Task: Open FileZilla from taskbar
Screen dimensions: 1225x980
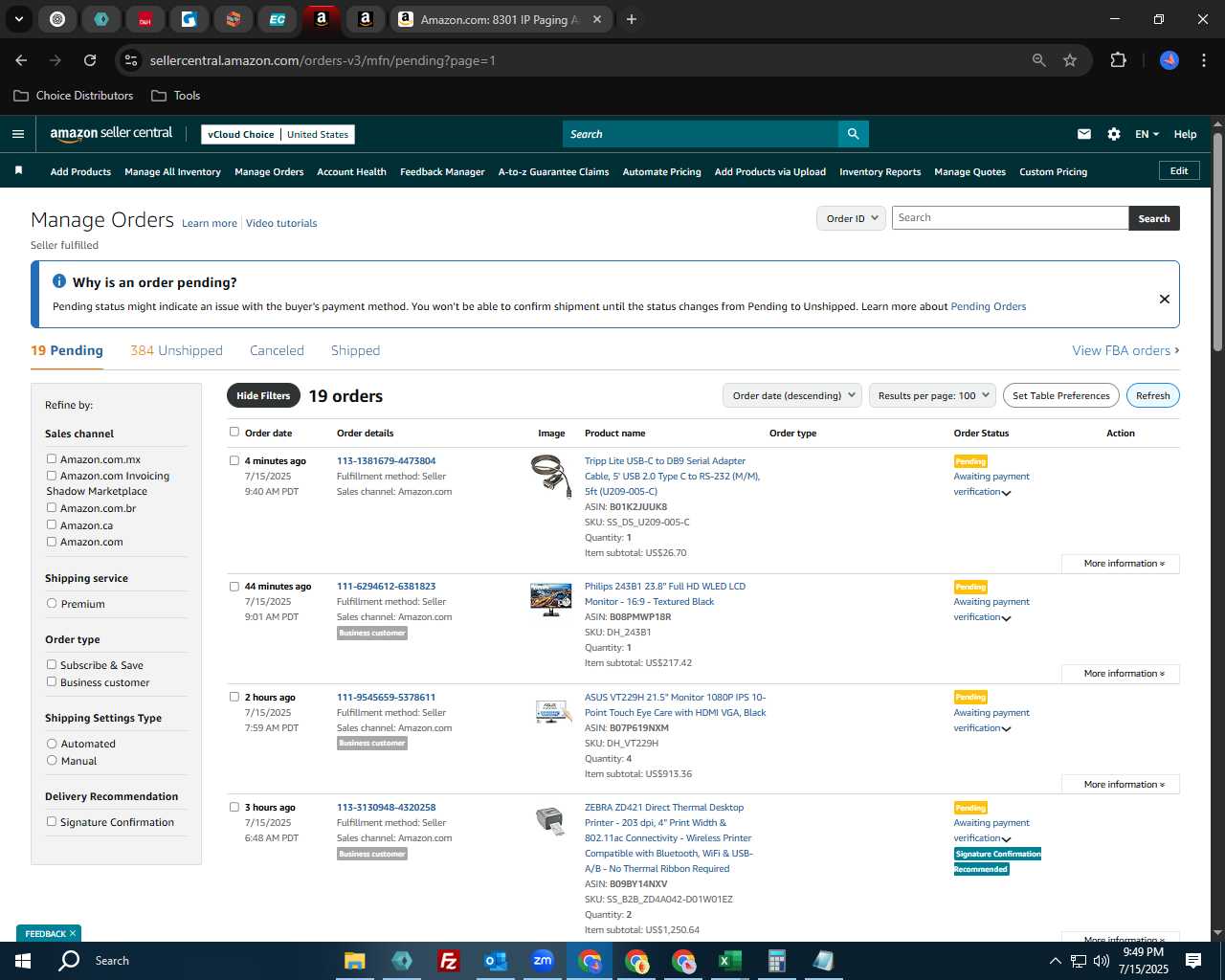Action: [x=448, y=961]
